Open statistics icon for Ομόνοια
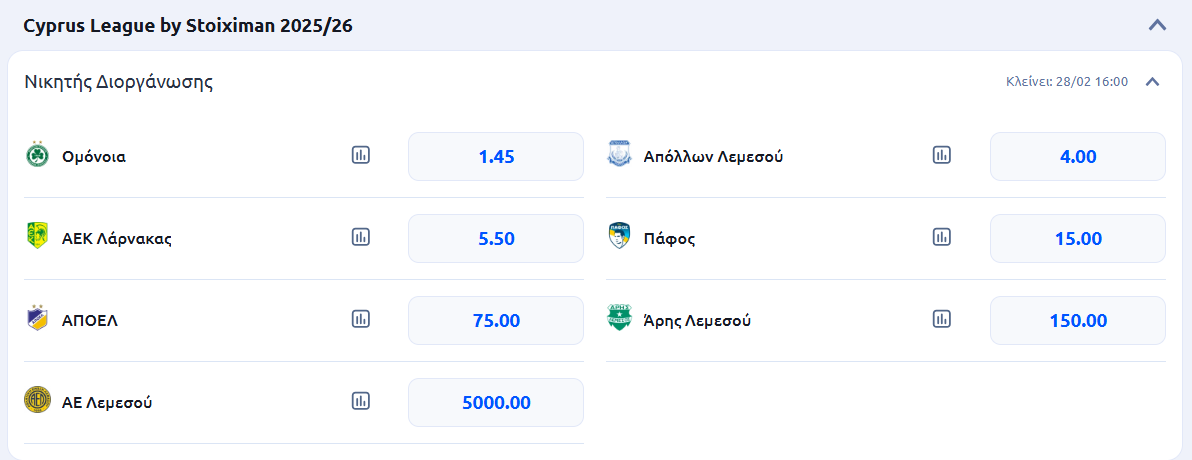The image size is (1192, 460). point(361,155)
